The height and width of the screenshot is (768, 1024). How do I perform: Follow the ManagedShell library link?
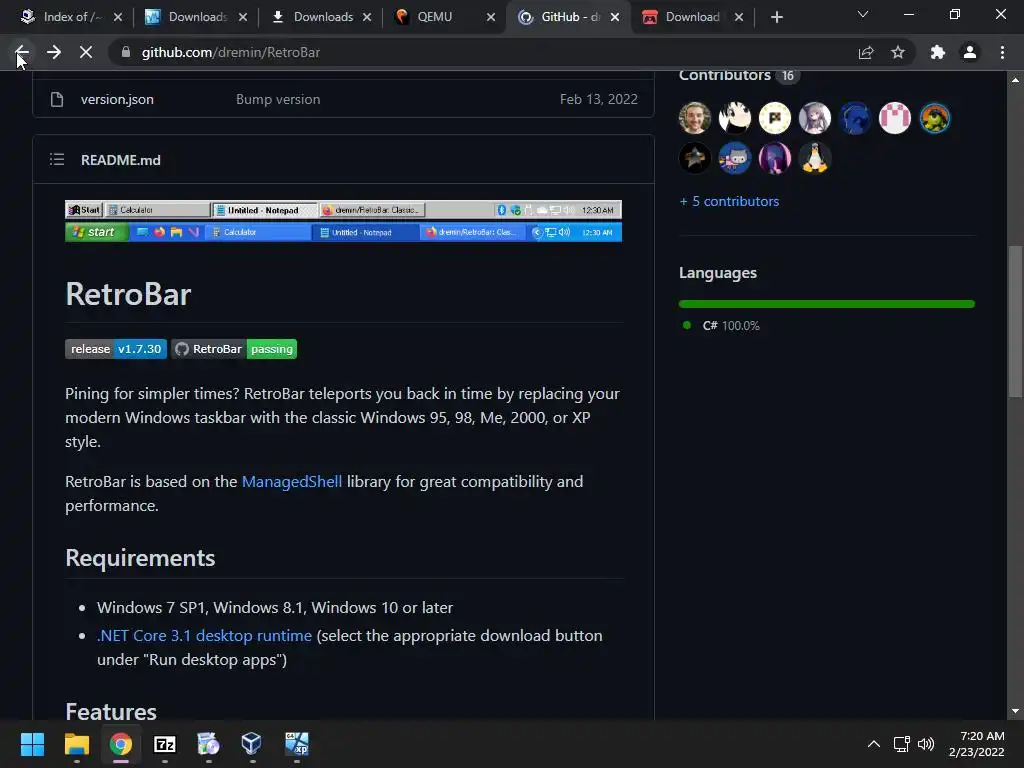point(292,481)
